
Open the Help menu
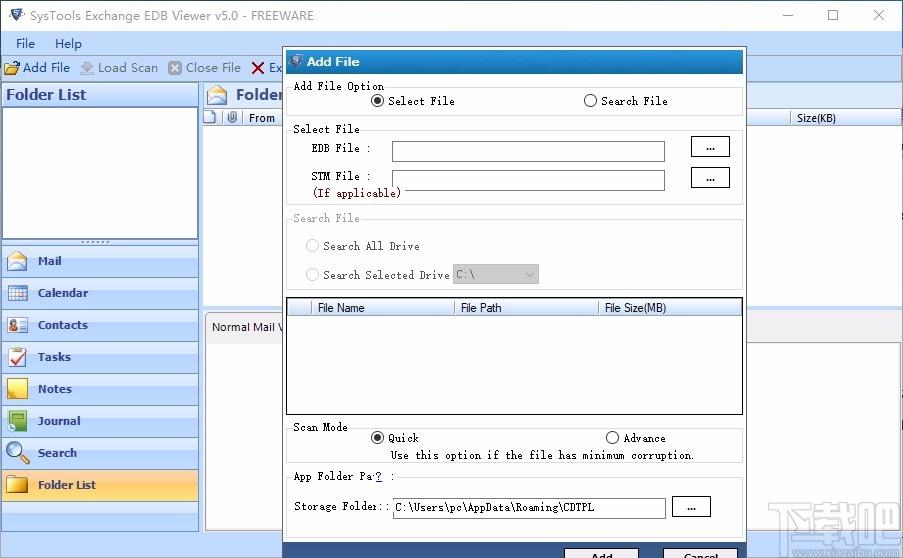click(x=68, y=43)
